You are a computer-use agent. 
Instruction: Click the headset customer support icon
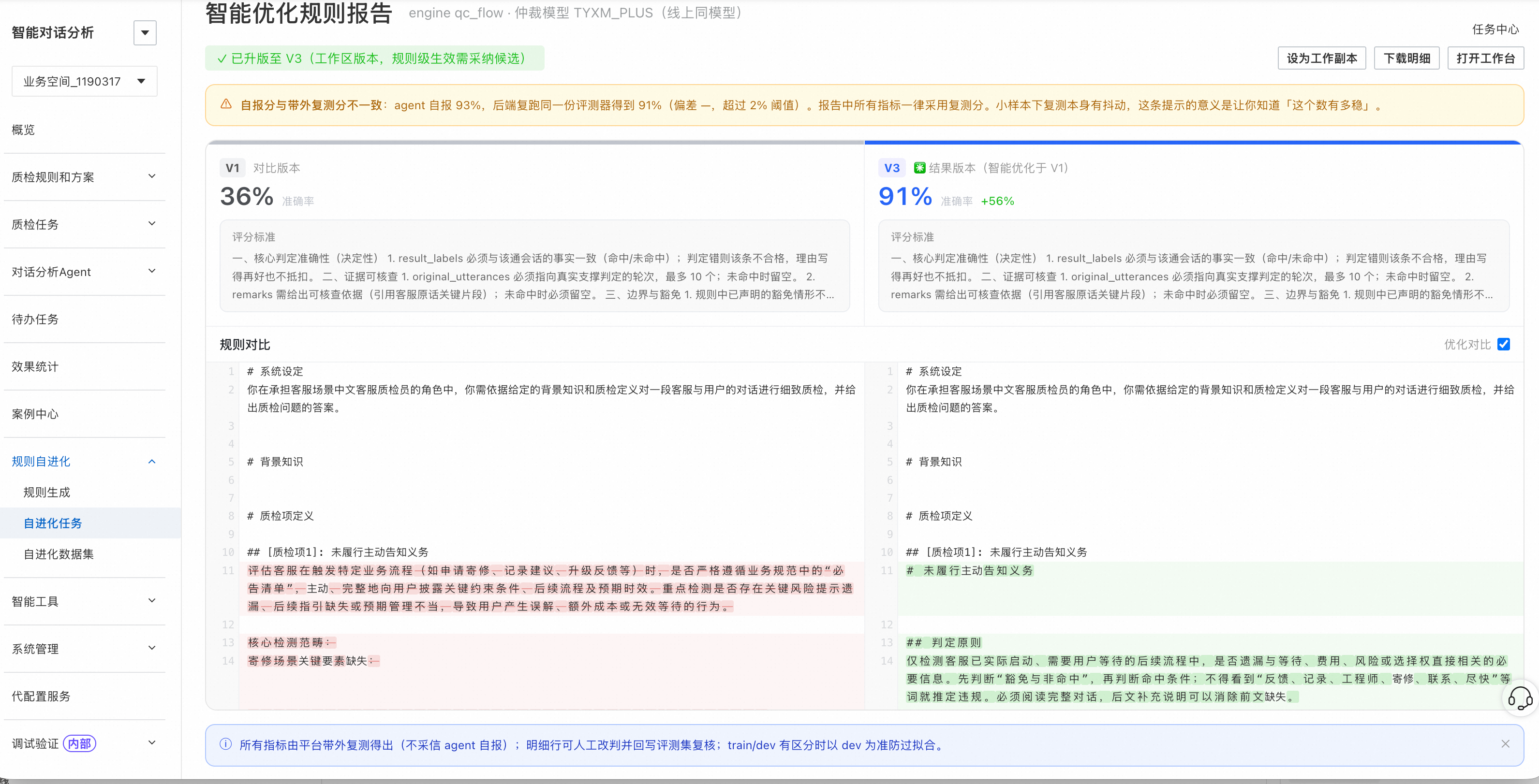tap(1520, 697)
